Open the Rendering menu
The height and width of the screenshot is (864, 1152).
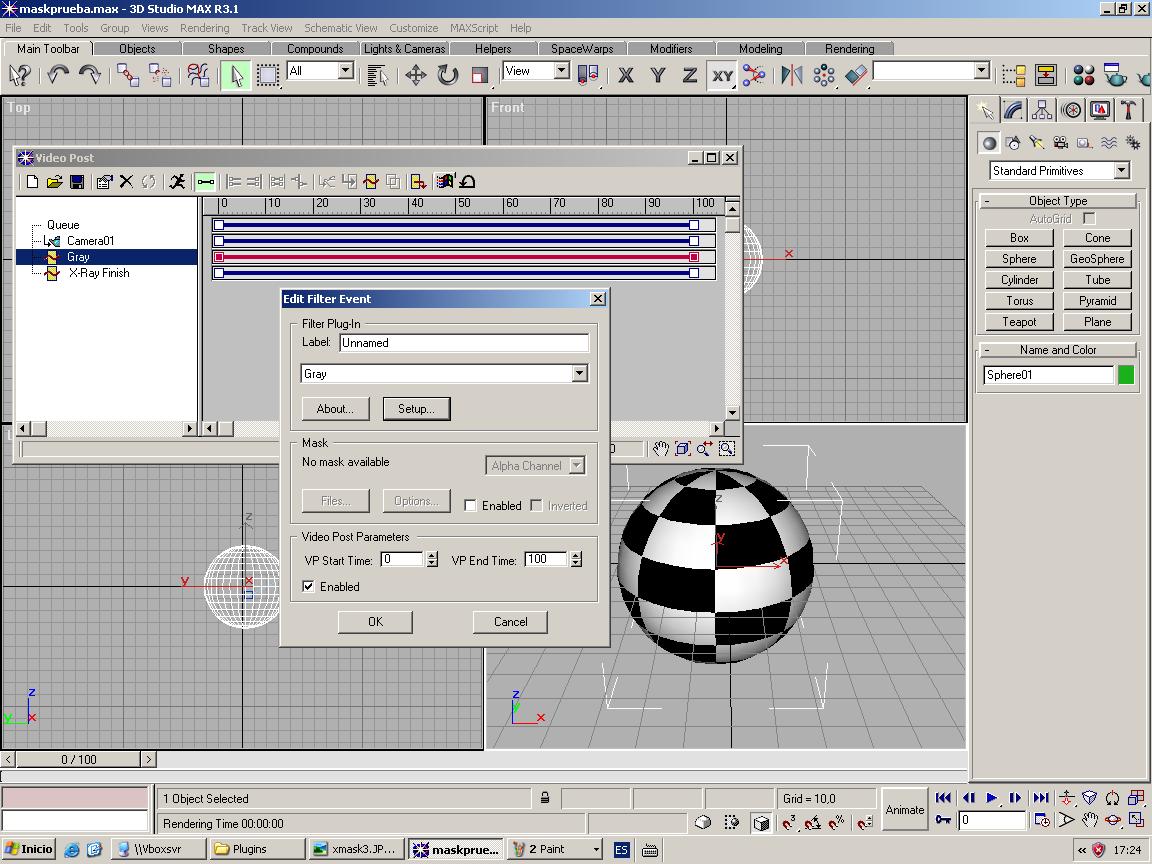pos(204,28)
